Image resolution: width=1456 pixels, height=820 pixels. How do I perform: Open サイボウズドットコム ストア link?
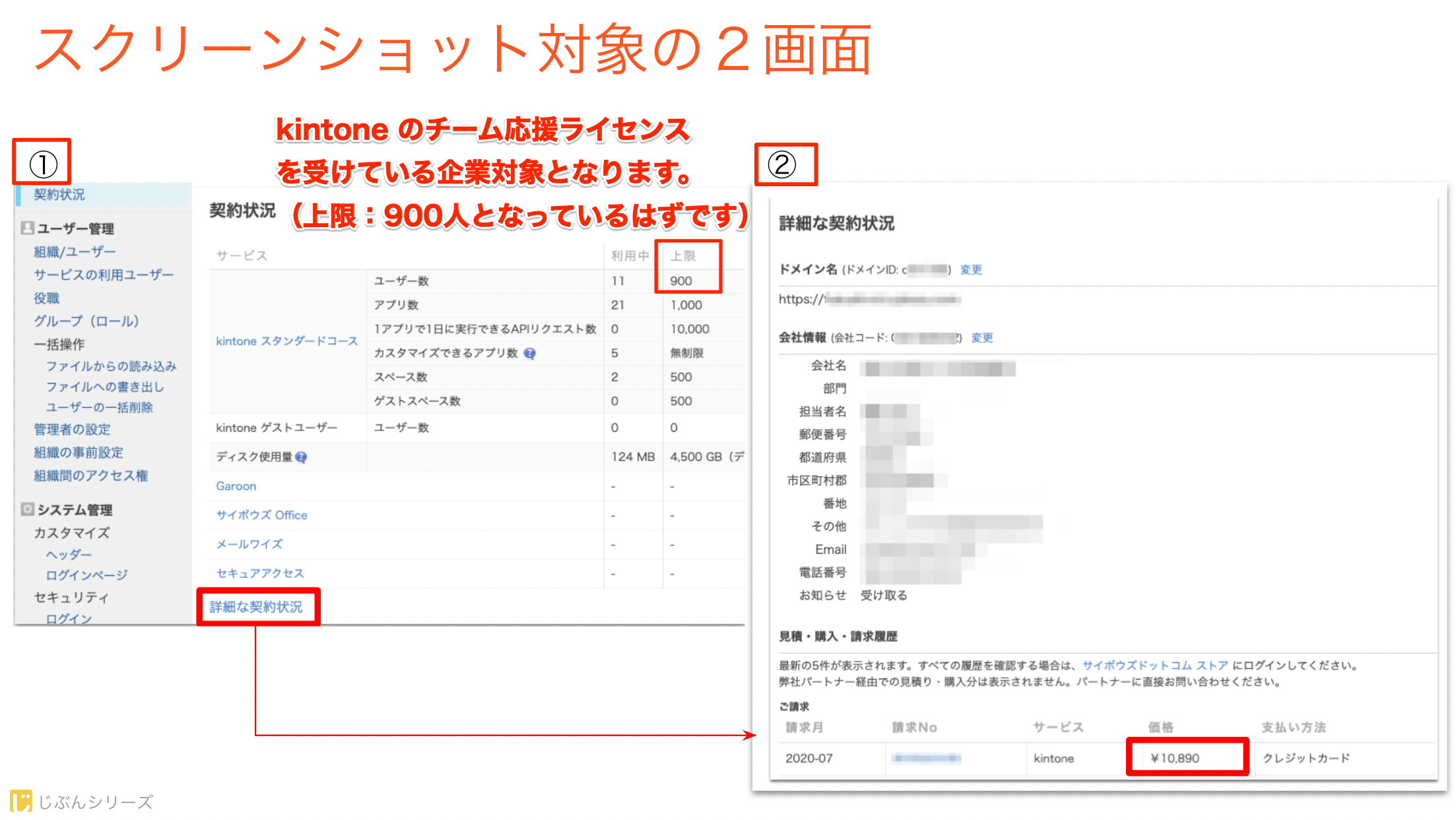(1156, 666)
